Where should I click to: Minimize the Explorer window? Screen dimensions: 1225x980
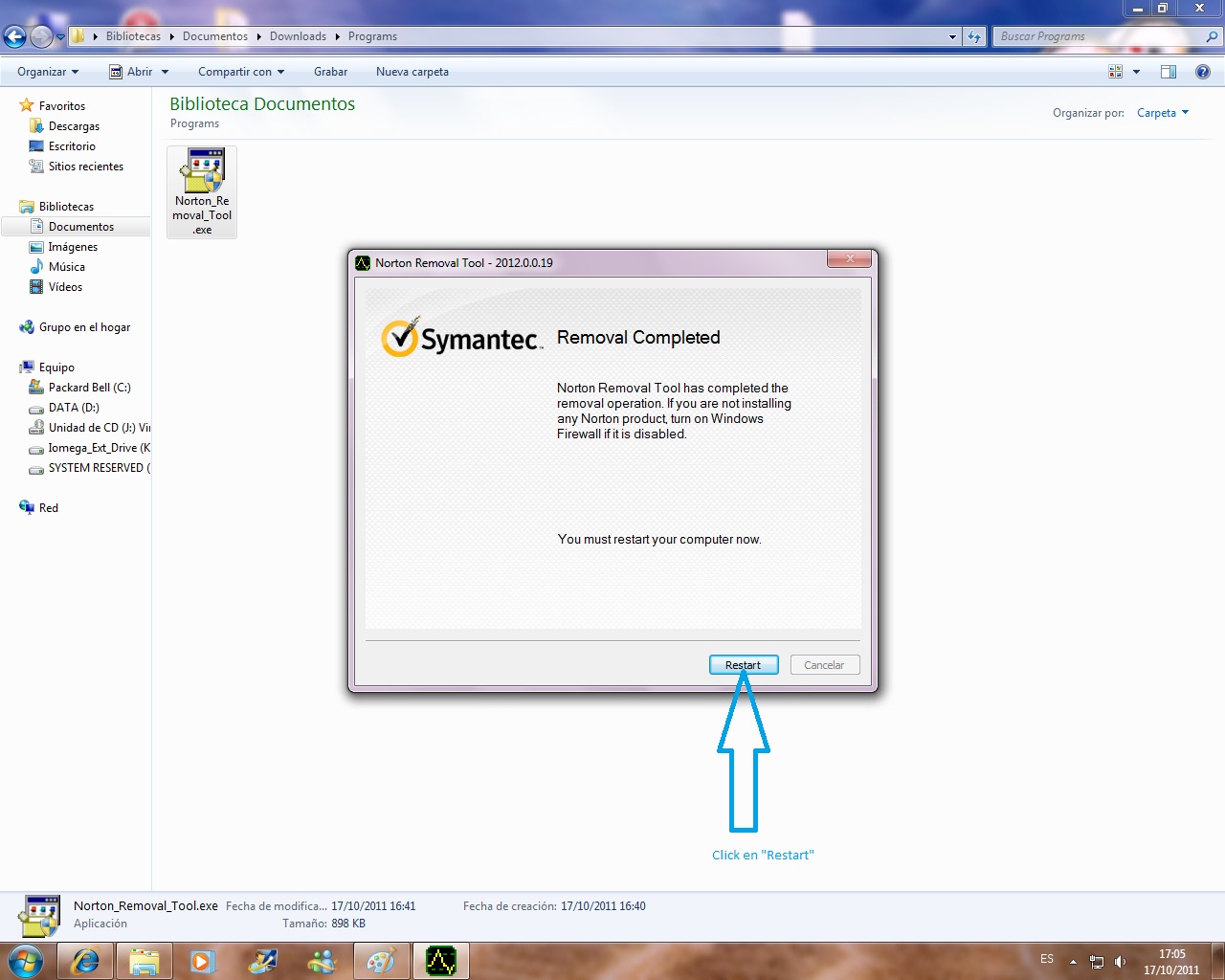coord(1137,8)
